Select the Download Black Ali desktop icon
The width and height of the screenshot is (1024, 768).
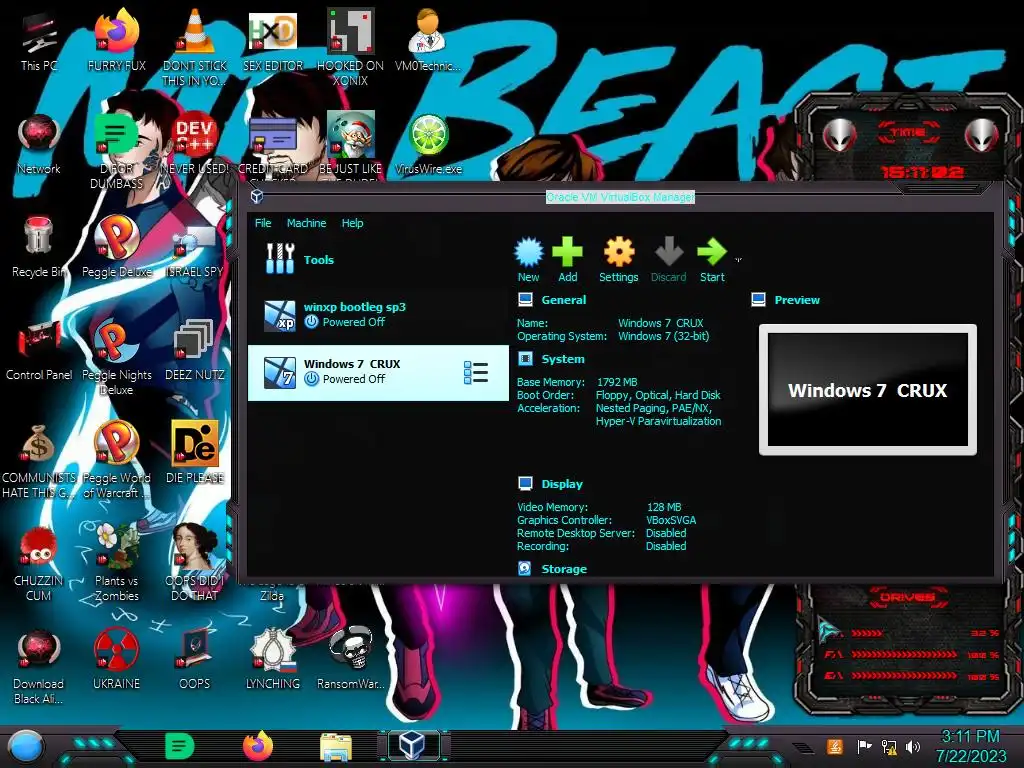tap(39, 667)
